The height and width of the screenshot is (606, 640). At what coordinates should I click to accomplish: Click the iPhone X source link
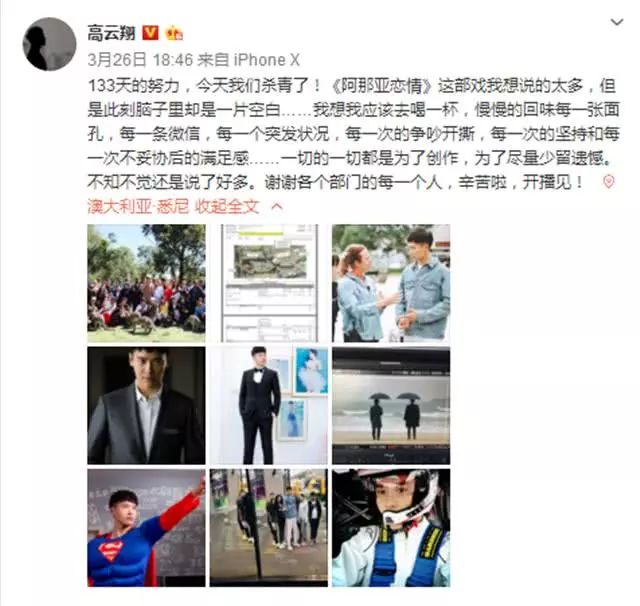267,60
